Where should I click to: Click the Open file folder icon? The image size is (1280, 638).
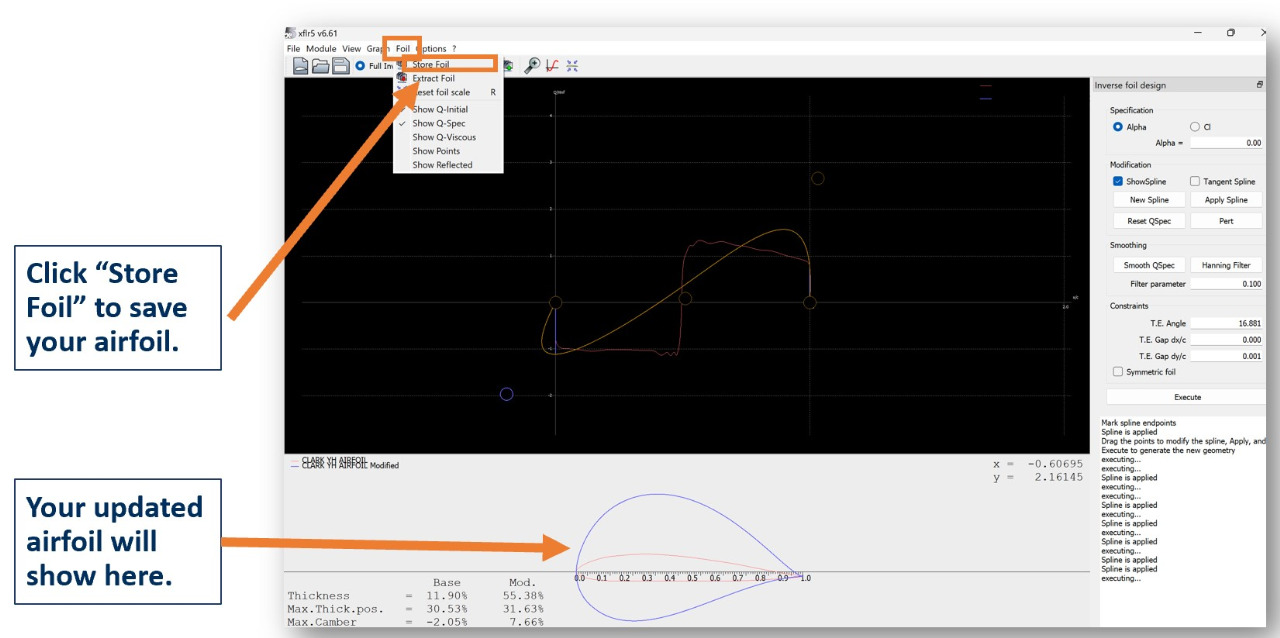[320, 66]
